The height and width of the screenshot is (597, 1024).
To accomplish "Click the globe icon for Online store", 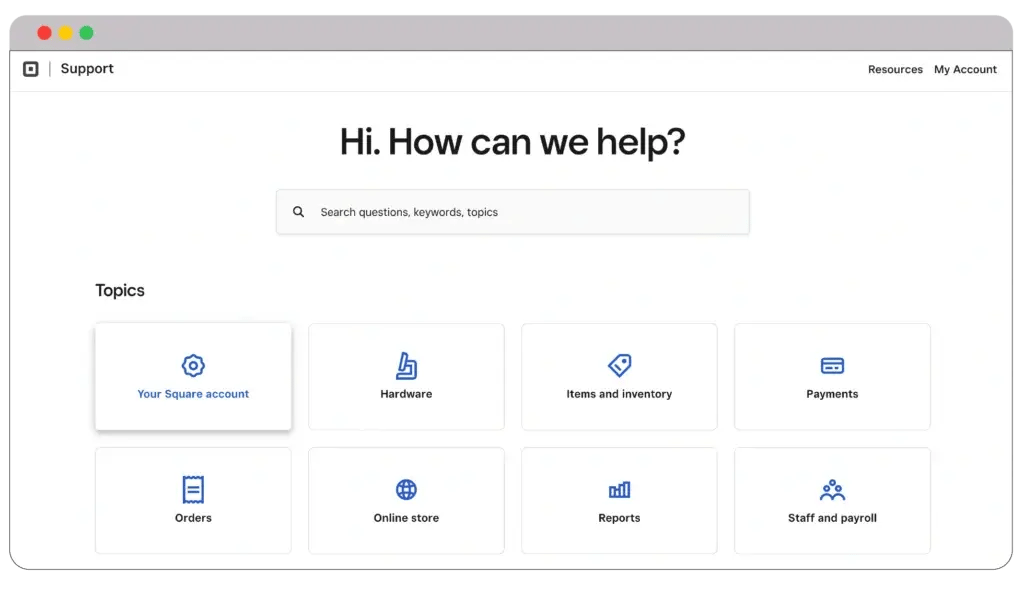I will pos(406,489).
